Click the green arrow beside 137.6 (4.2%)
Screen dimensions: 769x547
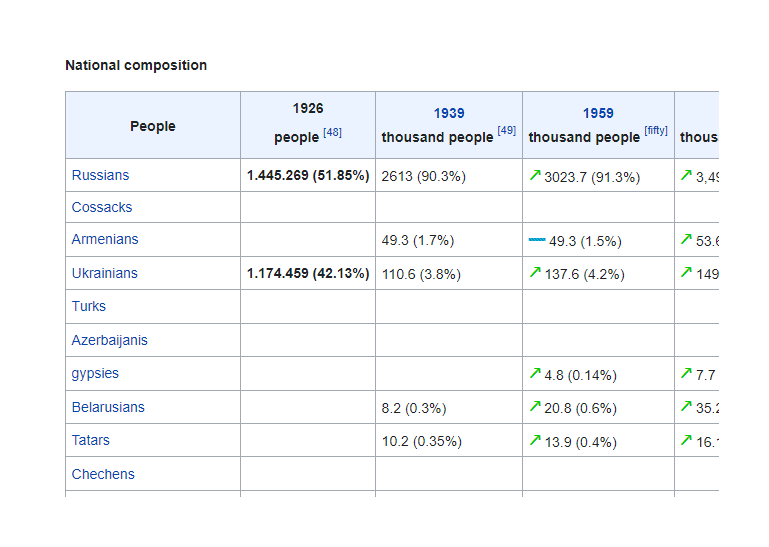pos(535,273)
